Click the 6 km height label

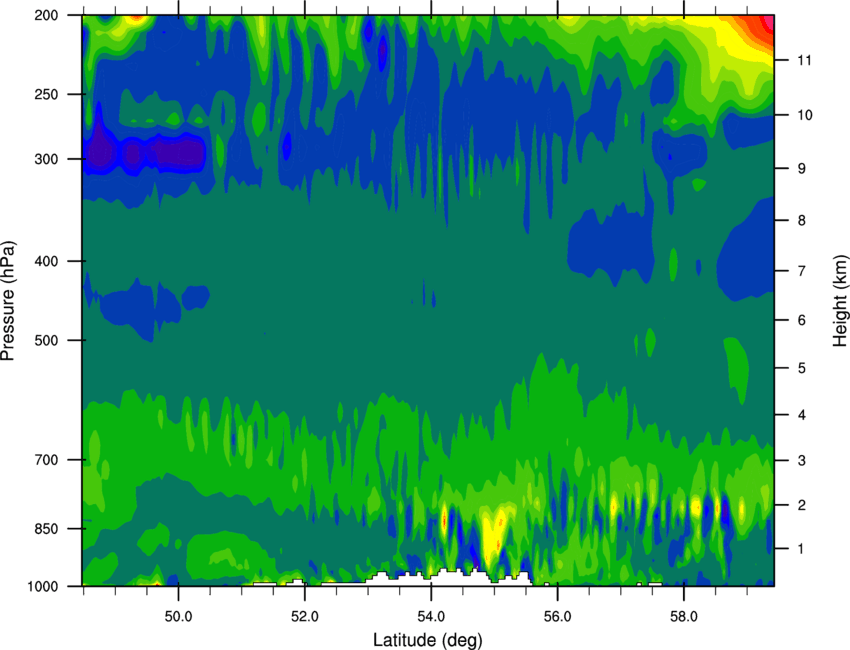point(802,320)
